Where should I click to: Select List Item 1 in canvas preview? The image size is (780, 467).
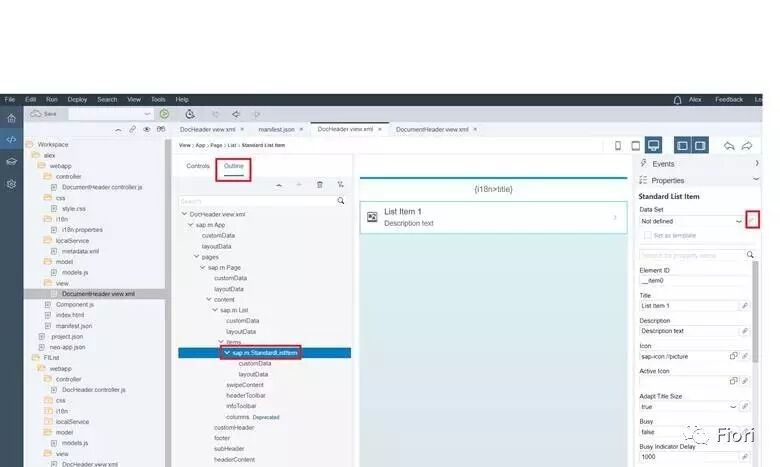click(x=493, y=217)
